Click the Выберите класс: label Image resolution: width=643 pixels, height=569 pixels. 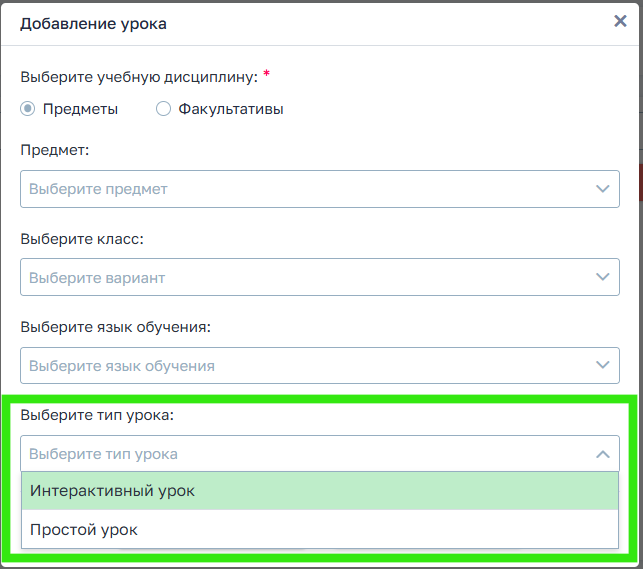click(82, 239)
